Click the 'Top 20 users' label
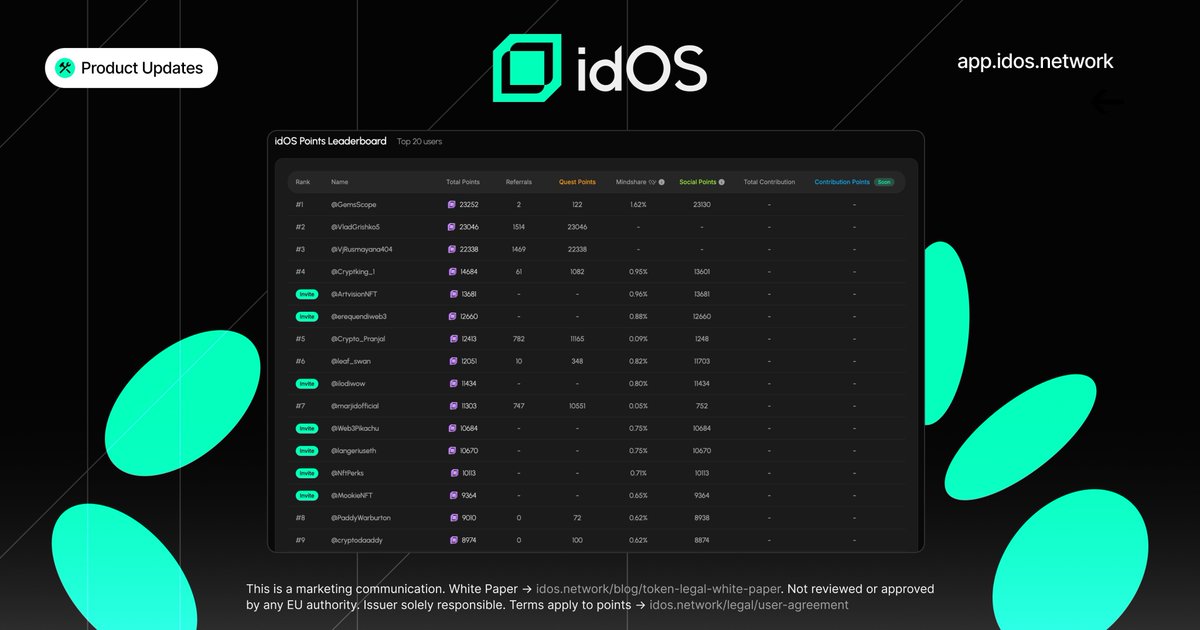 419,142
